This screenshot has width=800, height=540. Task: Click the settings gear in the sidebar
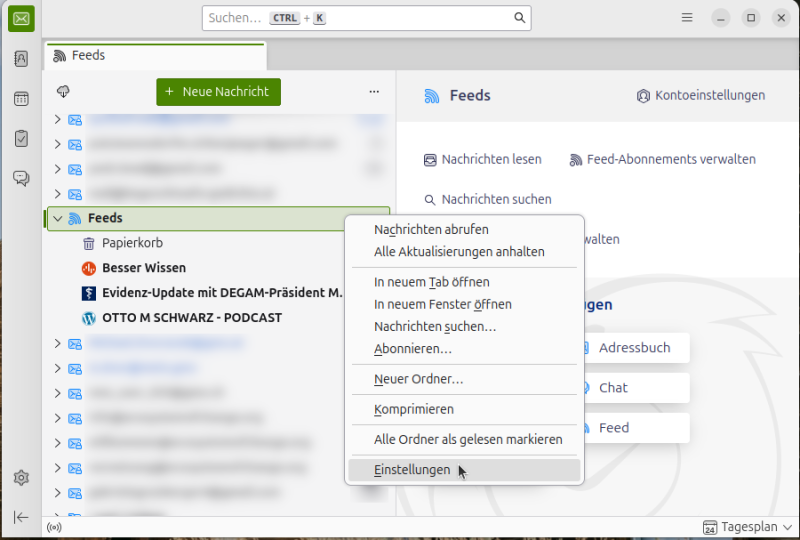pos(21,478)
